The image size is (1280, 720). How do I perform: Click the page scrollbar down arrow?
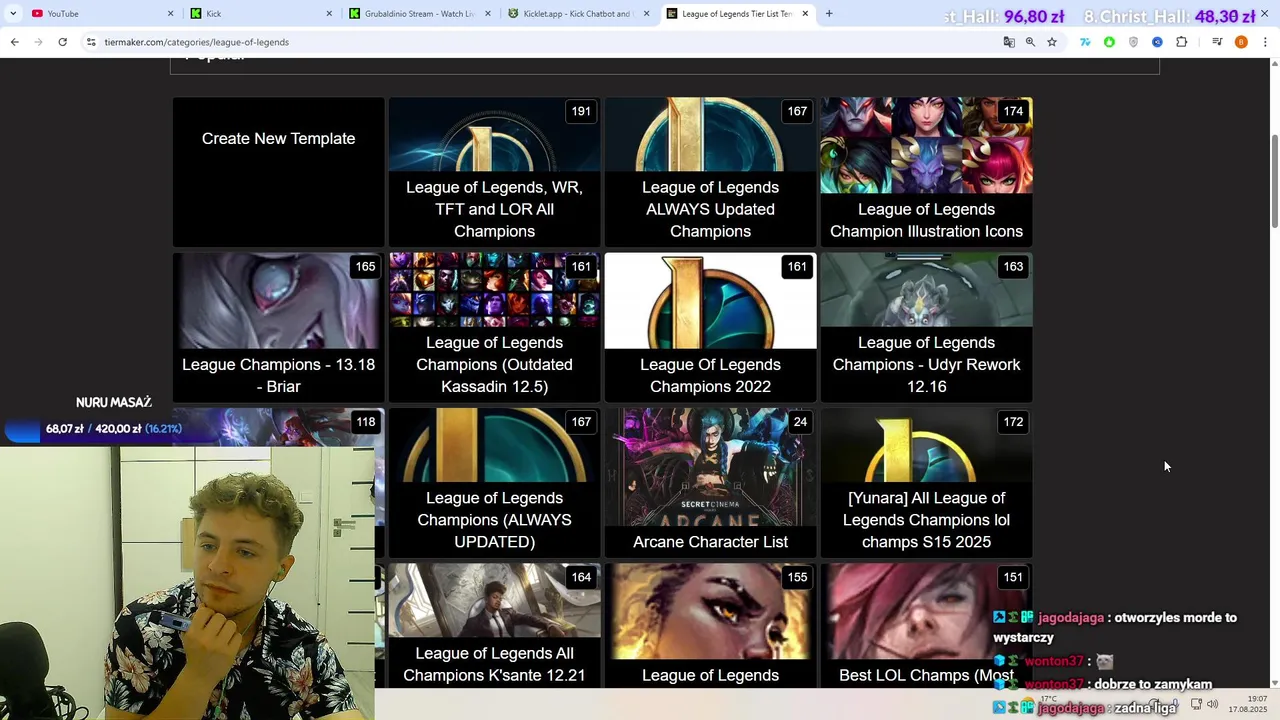point(1274,682)
